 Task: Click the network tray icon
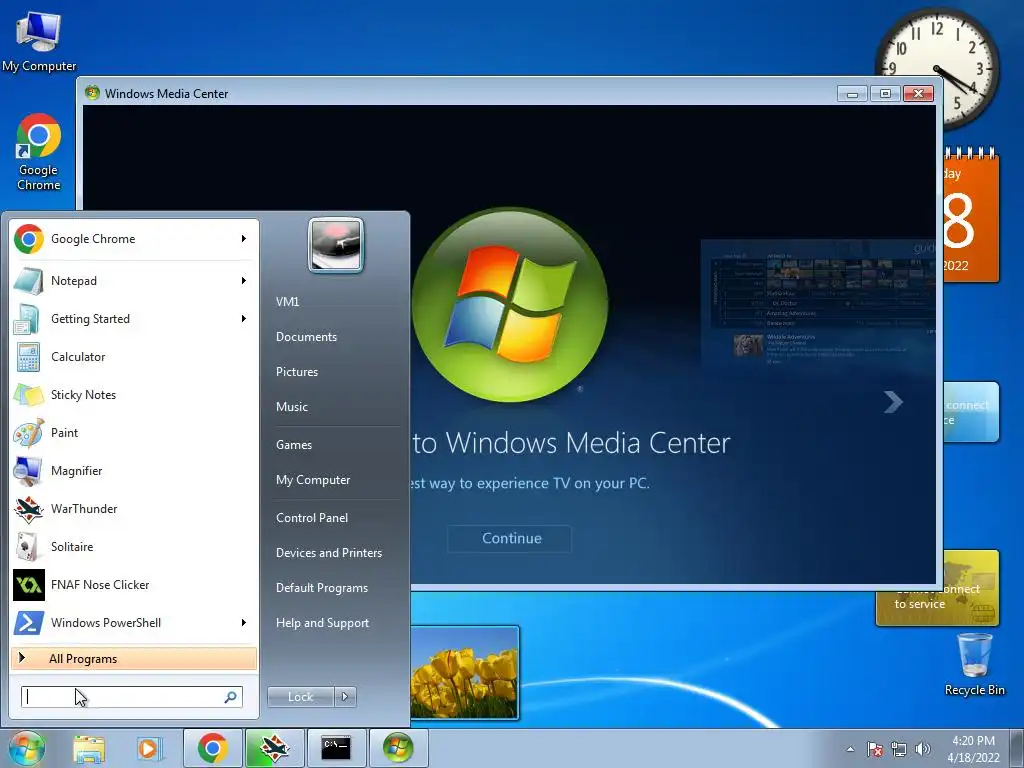899,749
